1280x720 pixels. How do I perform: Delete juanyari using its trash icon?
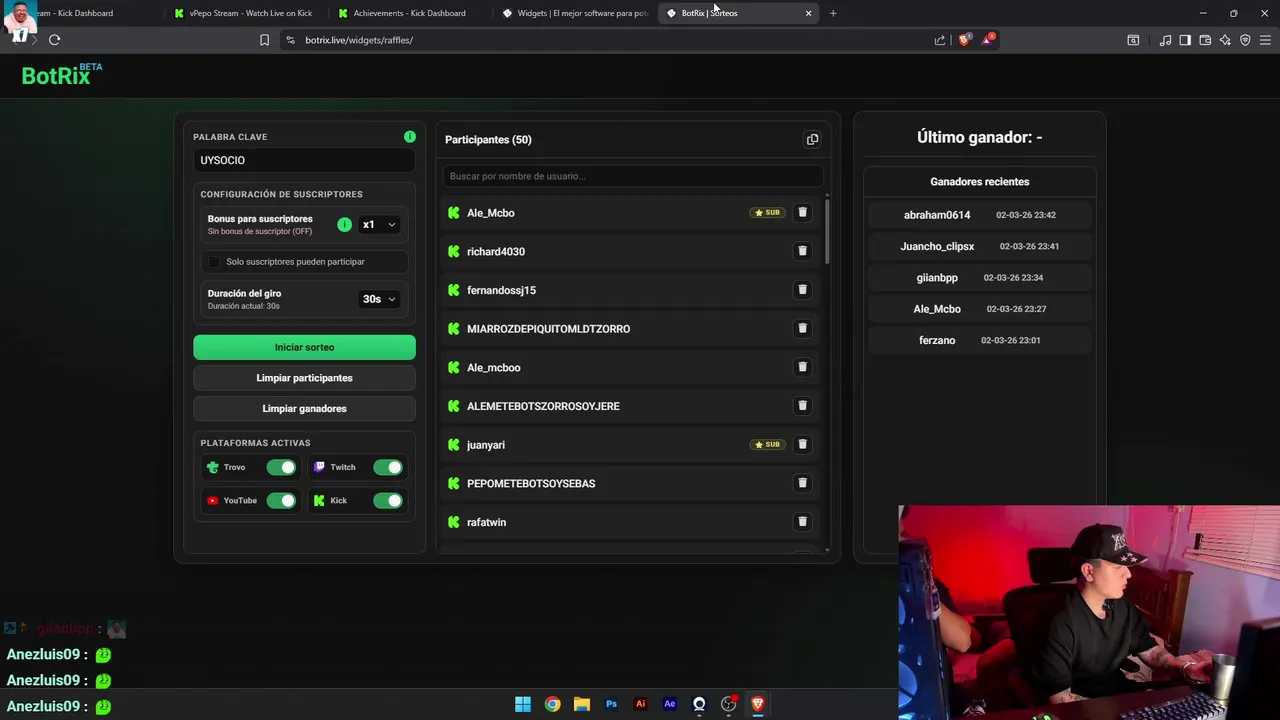[802, 444]
